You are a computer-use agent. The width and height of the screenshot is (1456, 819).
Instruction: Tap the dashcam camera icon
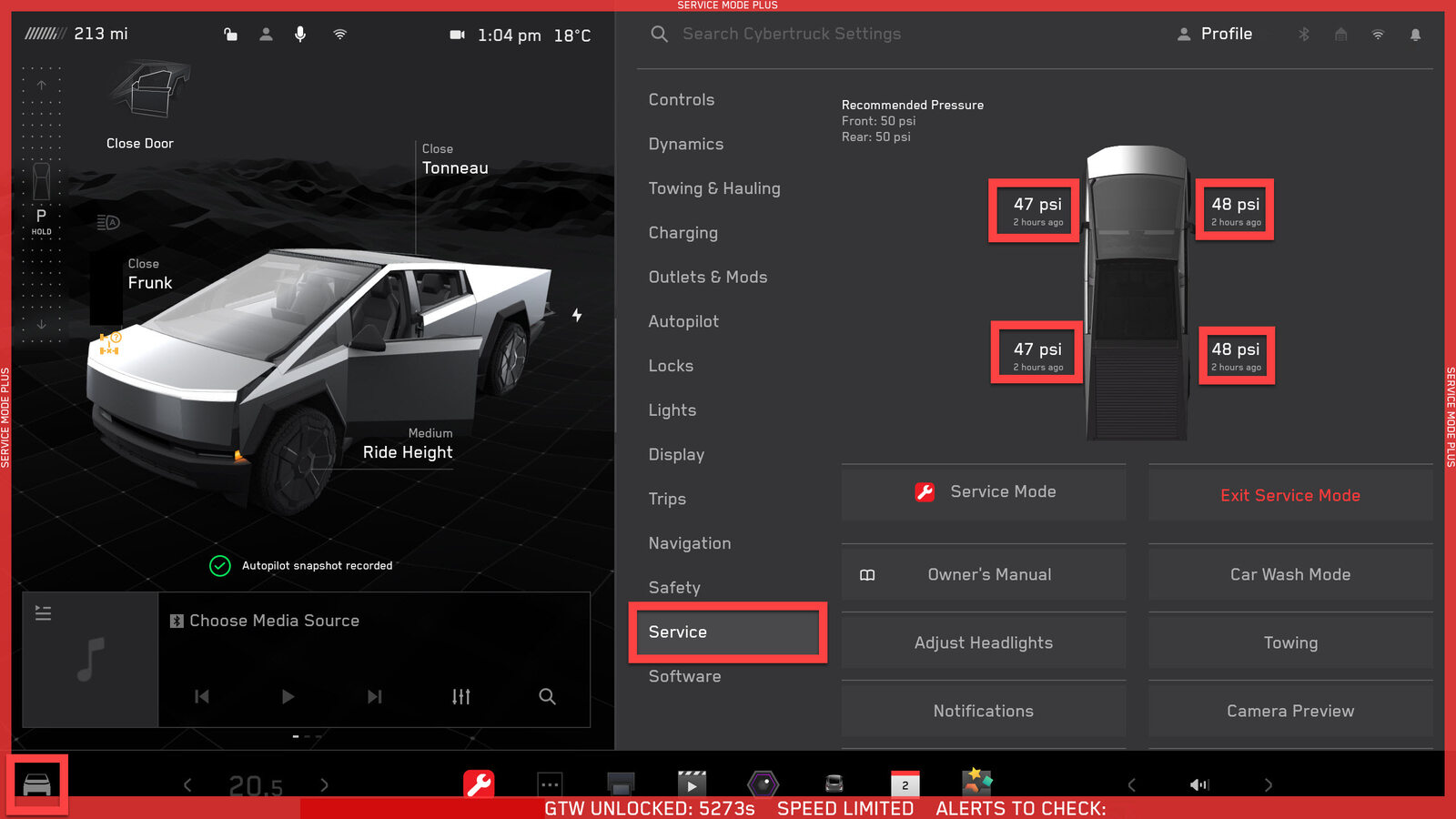(x=457, y=35)
